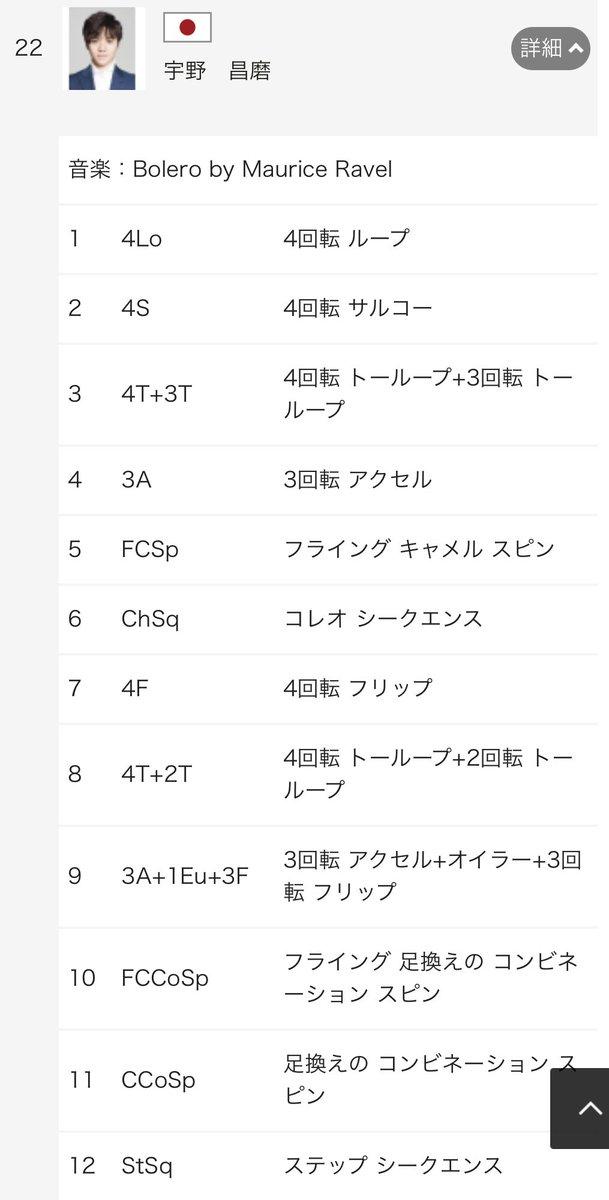
Task: Click the 4T+3T combination row
Action: (328, 394)
